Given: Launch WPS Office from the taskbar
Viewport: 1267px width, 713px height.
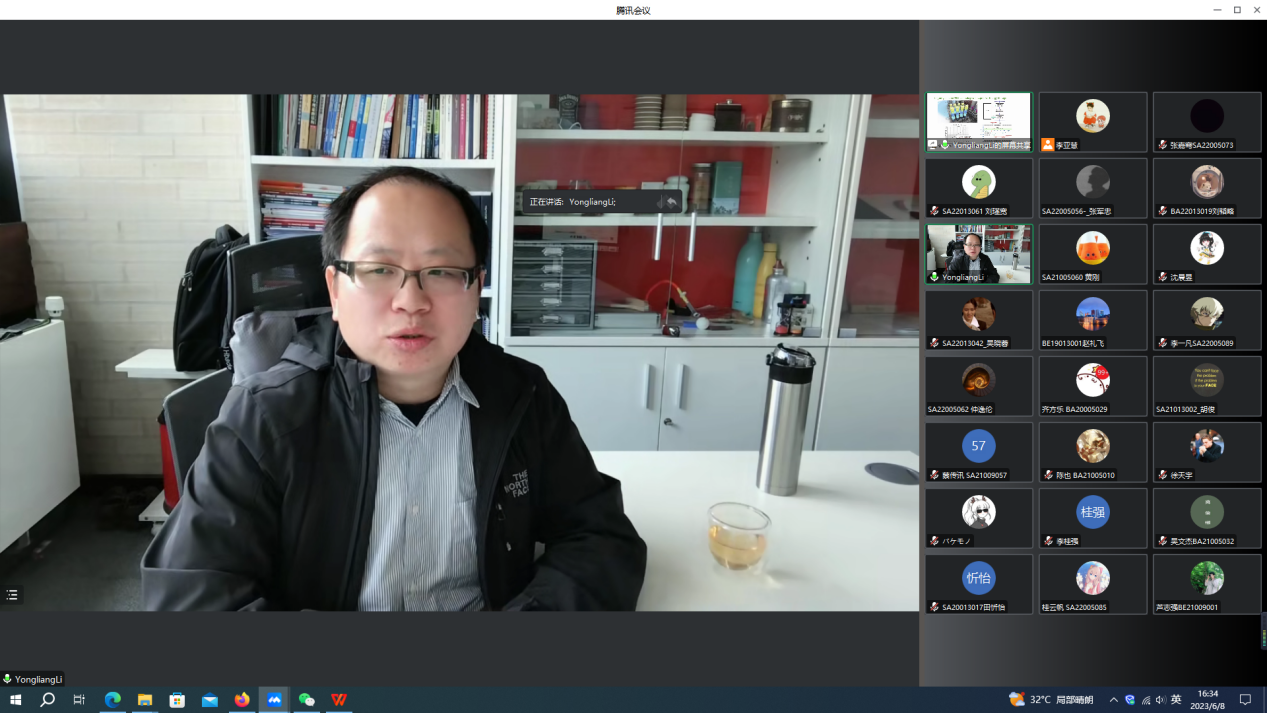Looking at the screenshot, I should pos(339,700).
